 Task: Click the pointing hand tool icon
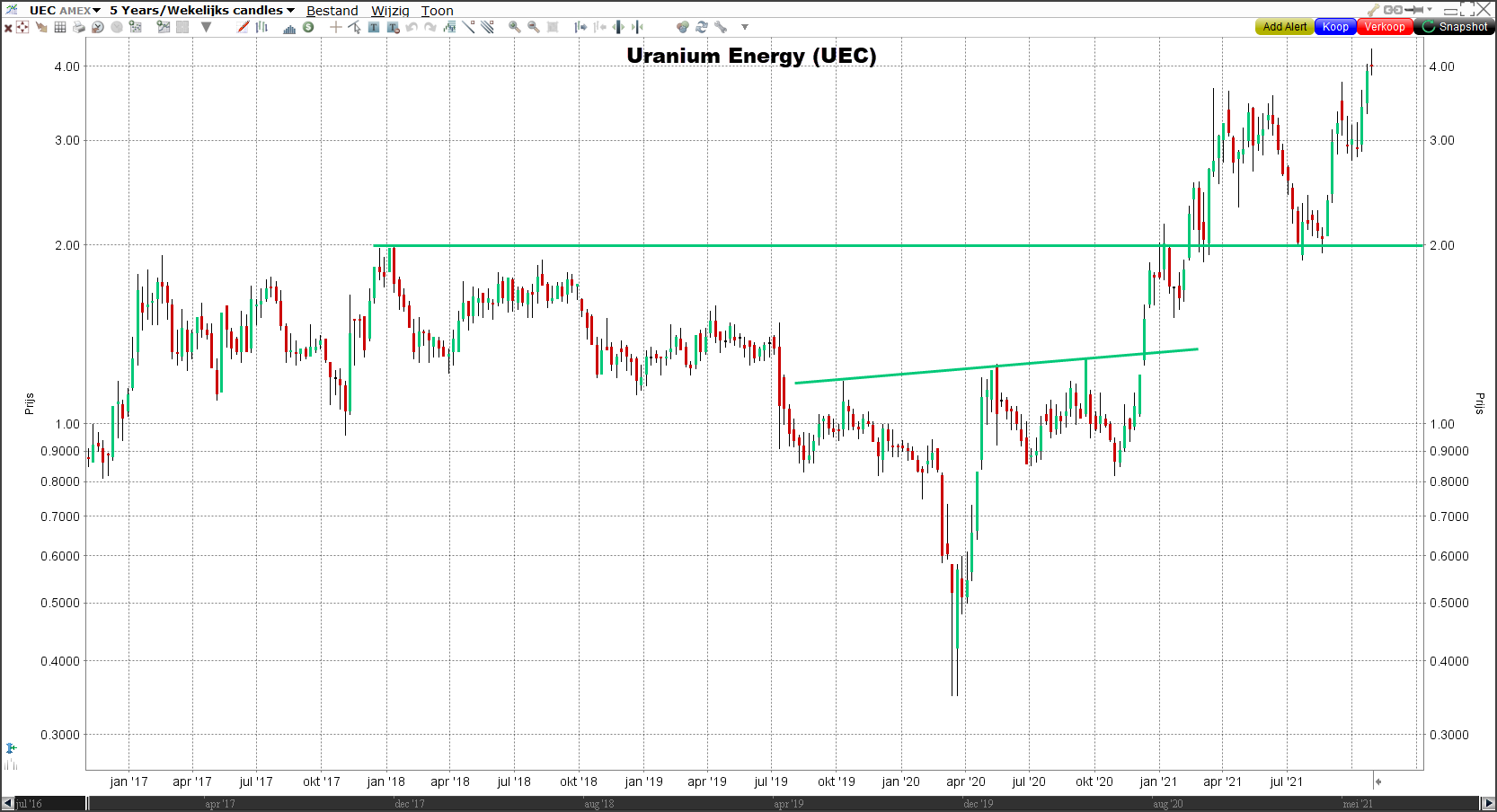coord(41,27)
